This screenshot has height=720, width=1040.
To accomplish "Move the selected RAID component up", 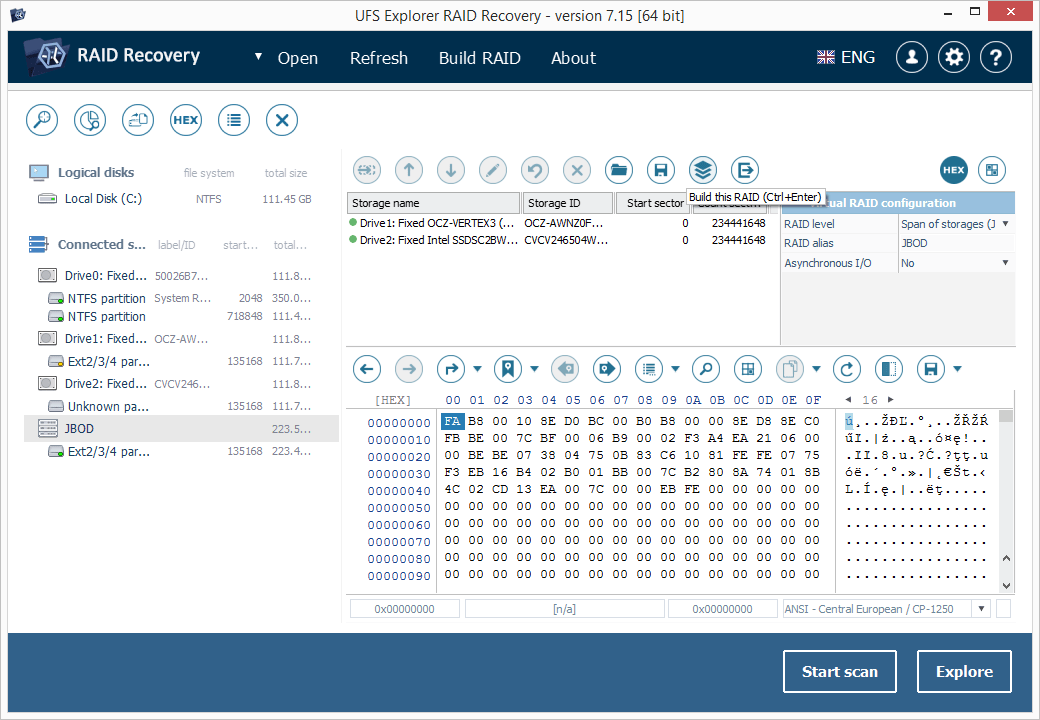I will coord(409,170).
